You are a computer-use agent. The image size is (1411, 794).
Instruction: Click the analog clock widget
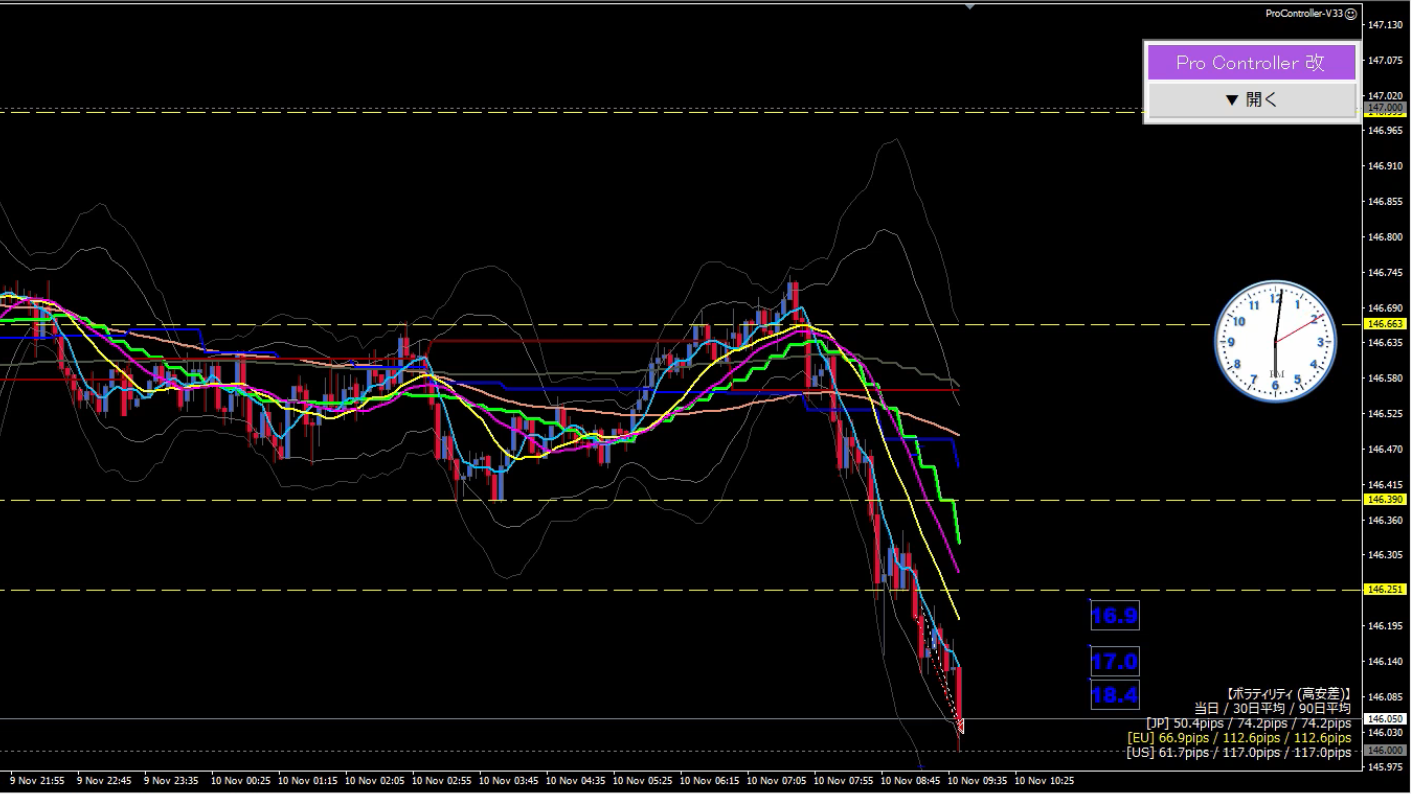tap(1275, 342)
